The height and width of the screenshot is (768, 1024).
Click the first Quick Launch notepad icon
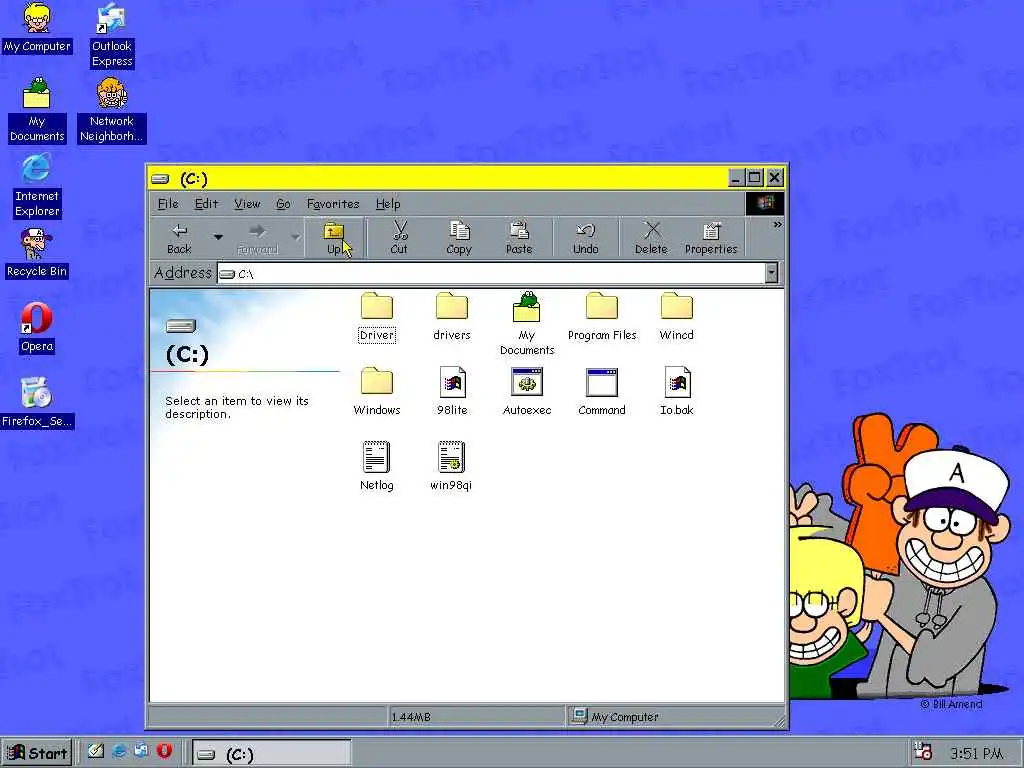pos(97,751)
